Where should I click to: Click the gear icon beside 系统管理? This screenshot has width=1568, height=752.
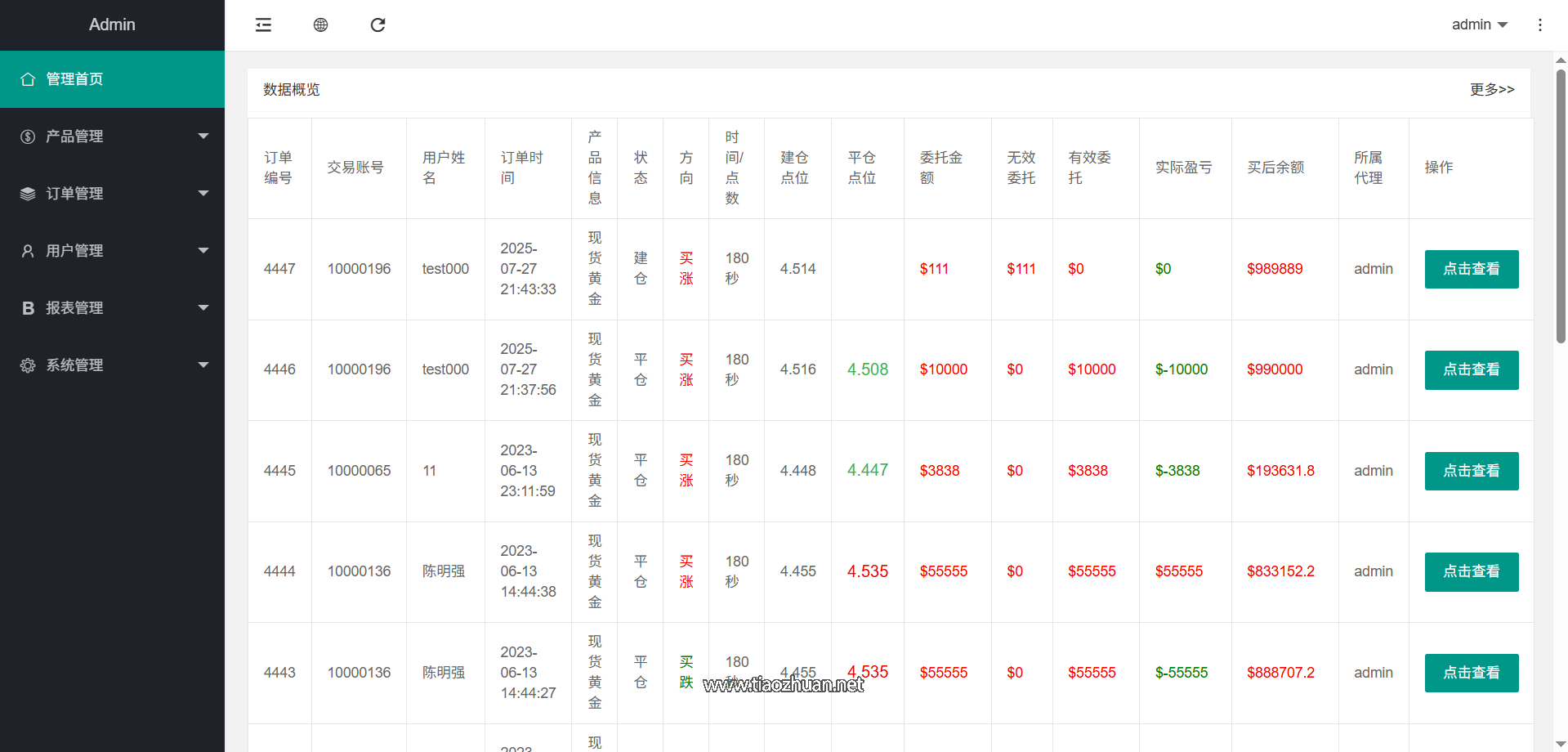(28, 365)
